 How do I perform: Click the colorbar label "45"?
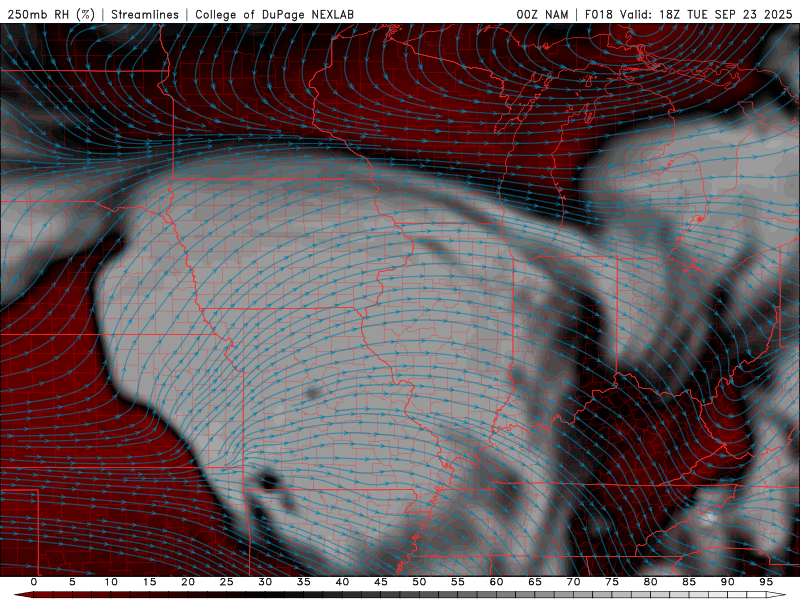381,582
